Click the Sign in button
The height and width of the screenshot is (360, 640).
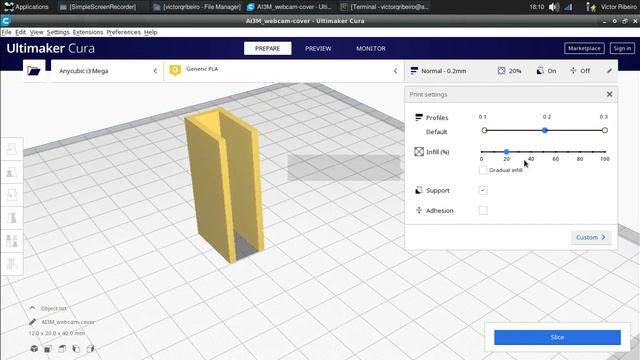[622, 48]
